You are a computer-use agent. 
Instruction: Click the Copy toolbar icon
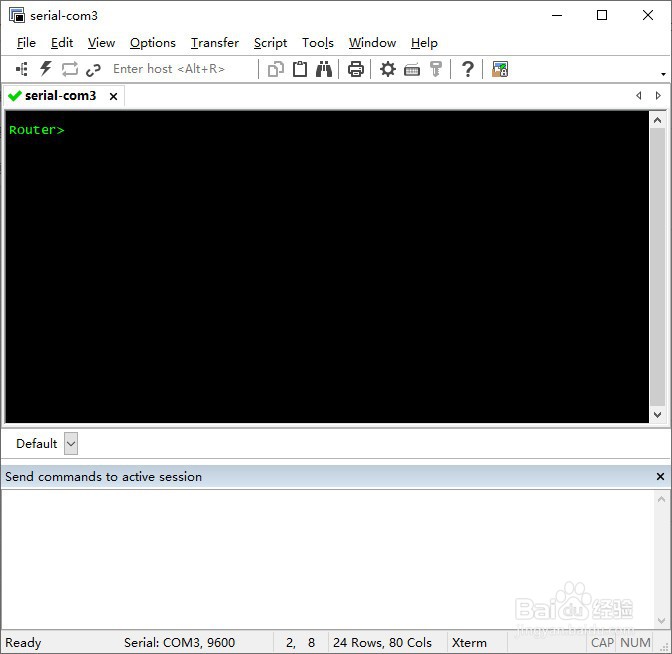click(276, 69)
